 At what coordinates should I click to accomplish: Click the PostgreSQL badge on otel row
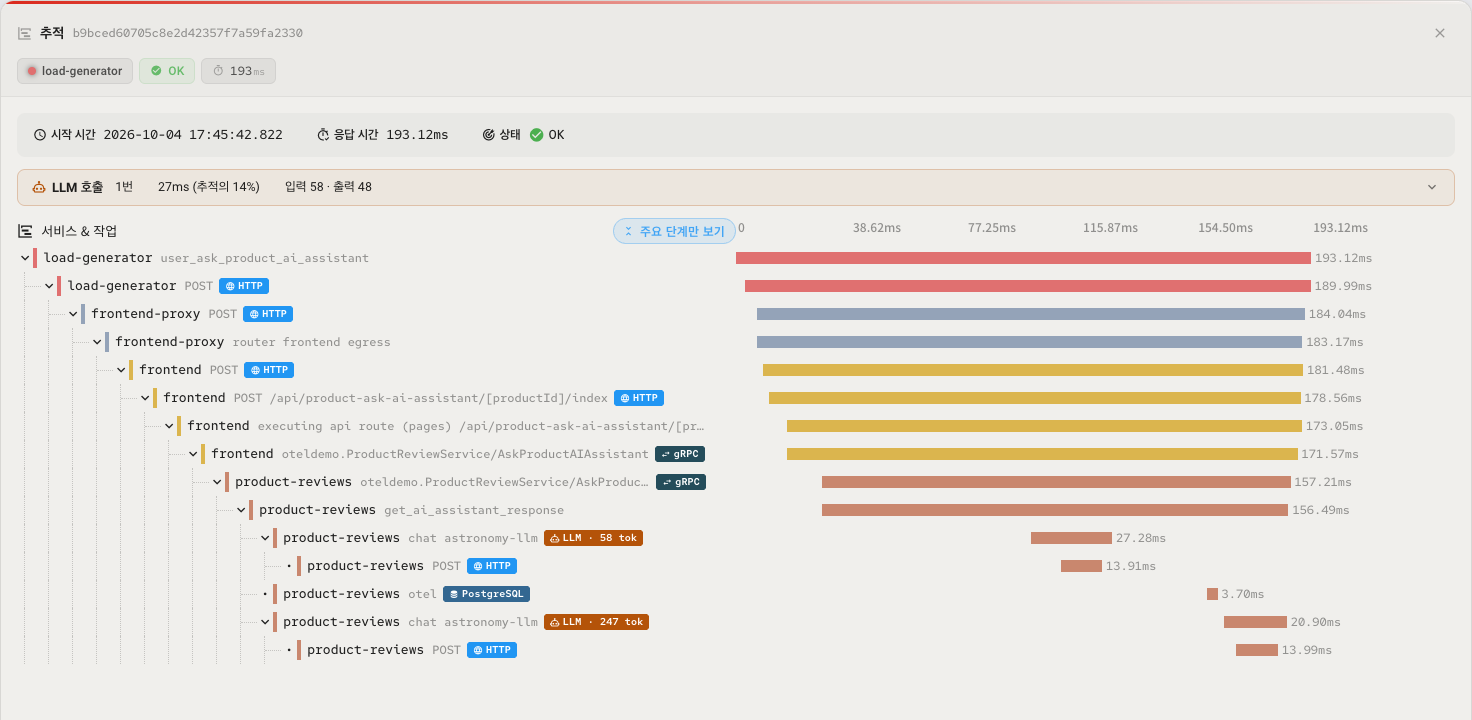coord(486,594)
